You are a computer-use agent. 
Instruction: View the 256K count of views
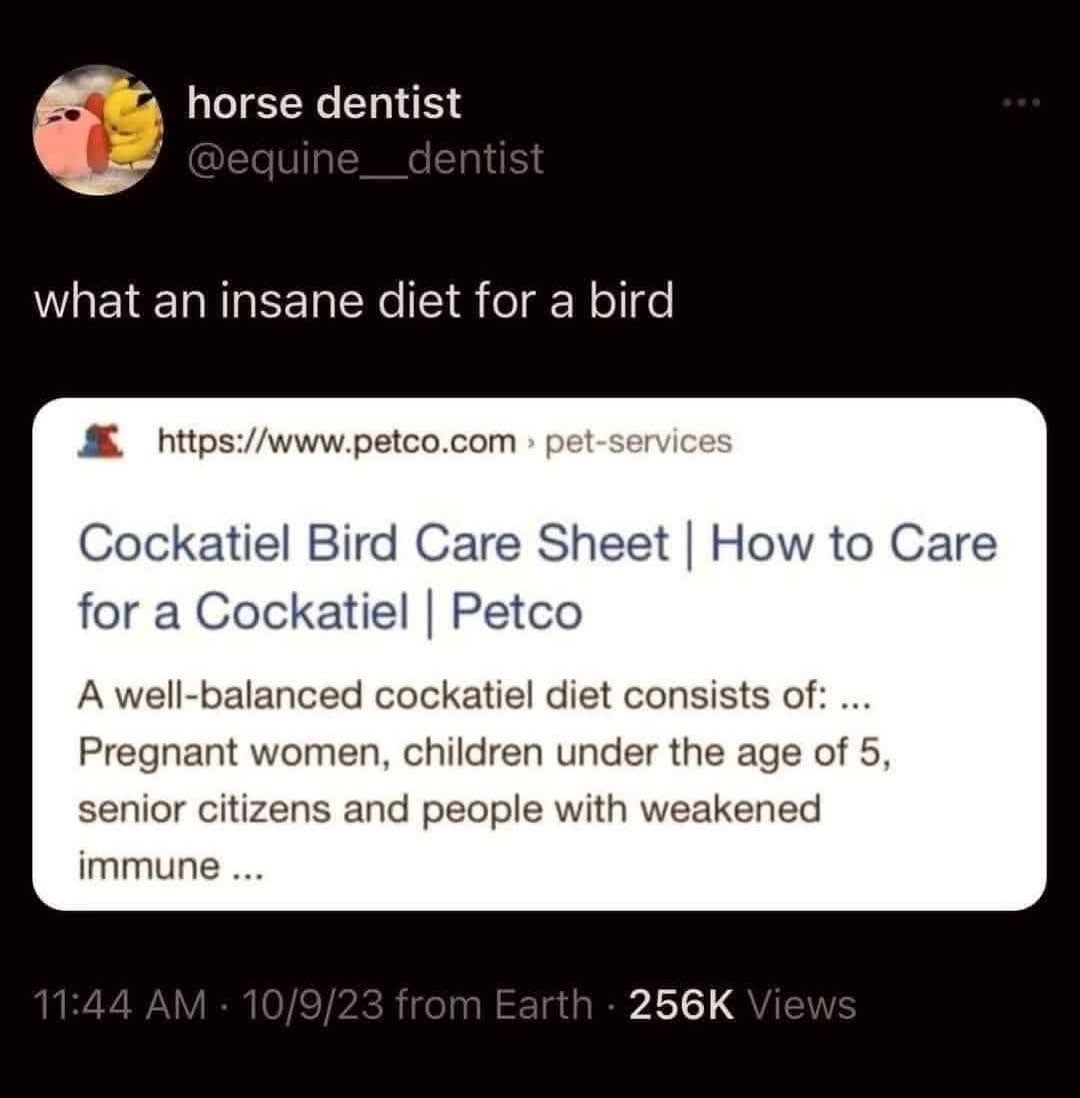click(x=683, y=1005)
